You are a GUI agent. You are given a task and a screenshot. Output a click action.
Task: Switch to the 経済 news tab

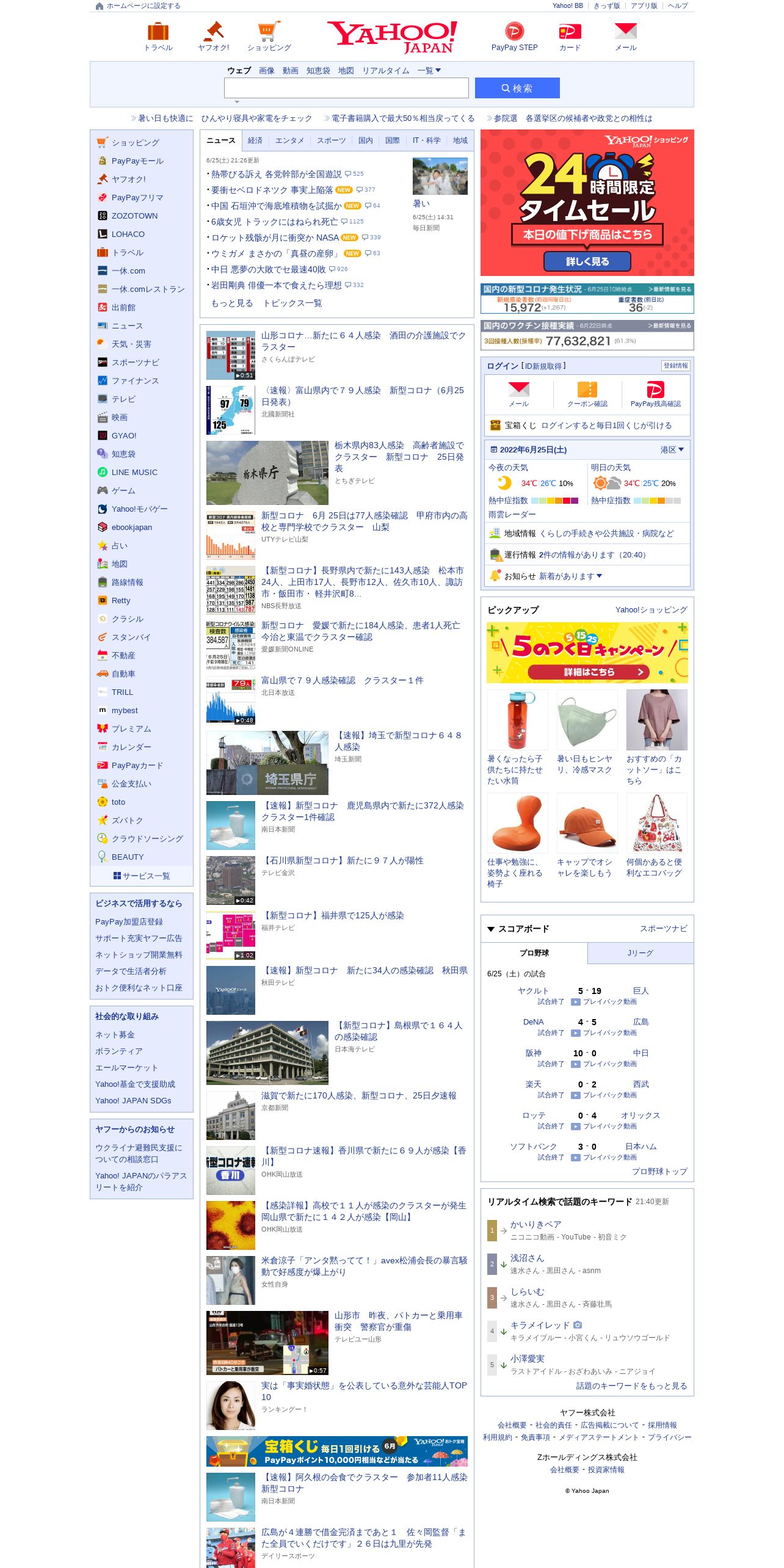(x=255, y=141)
